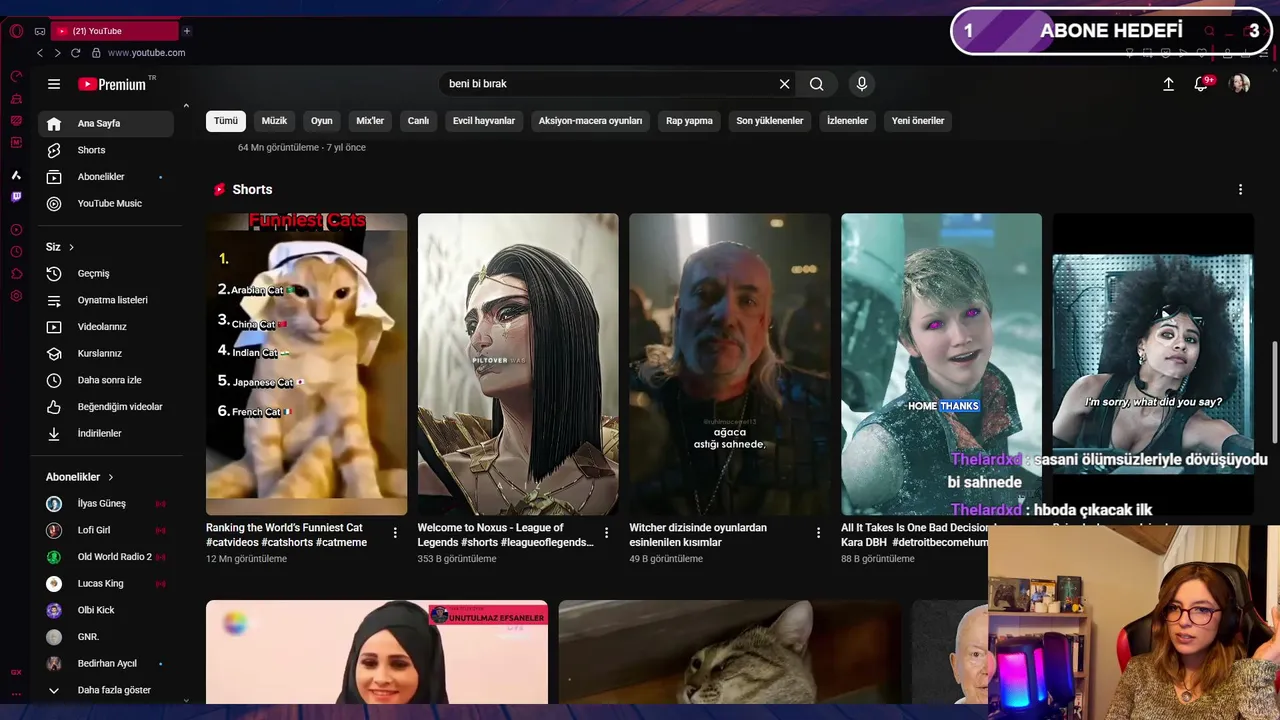Open GNR. channel

[x=106, y=637]
